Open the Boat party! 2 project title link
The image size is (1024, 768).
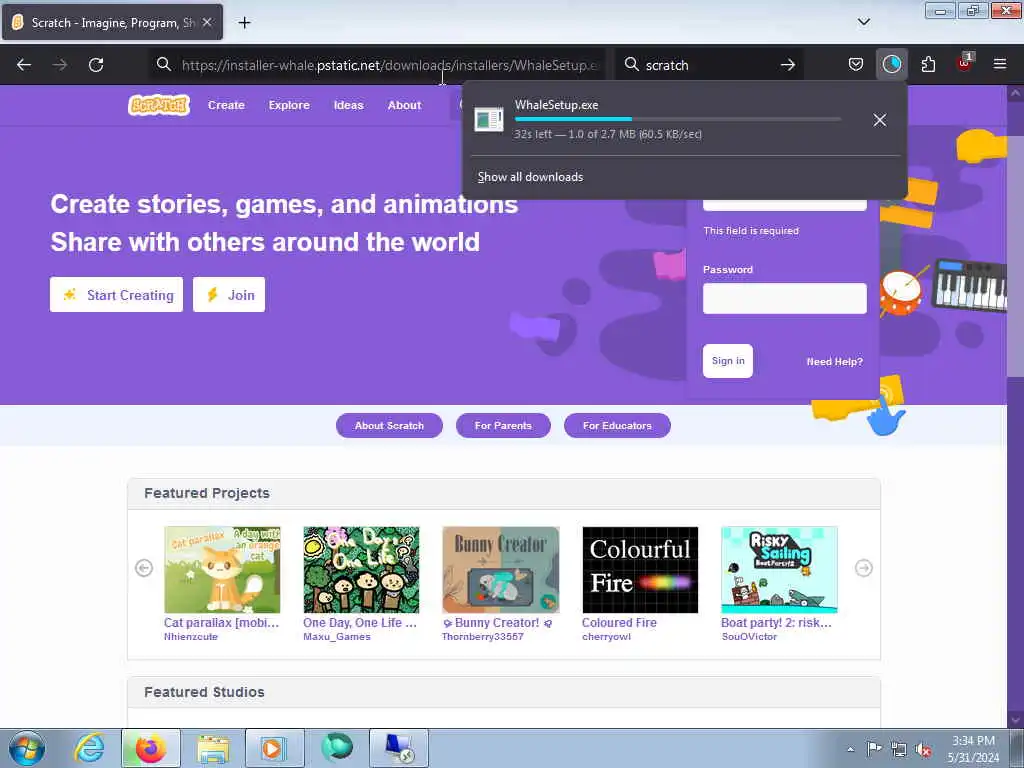(776, 623)
